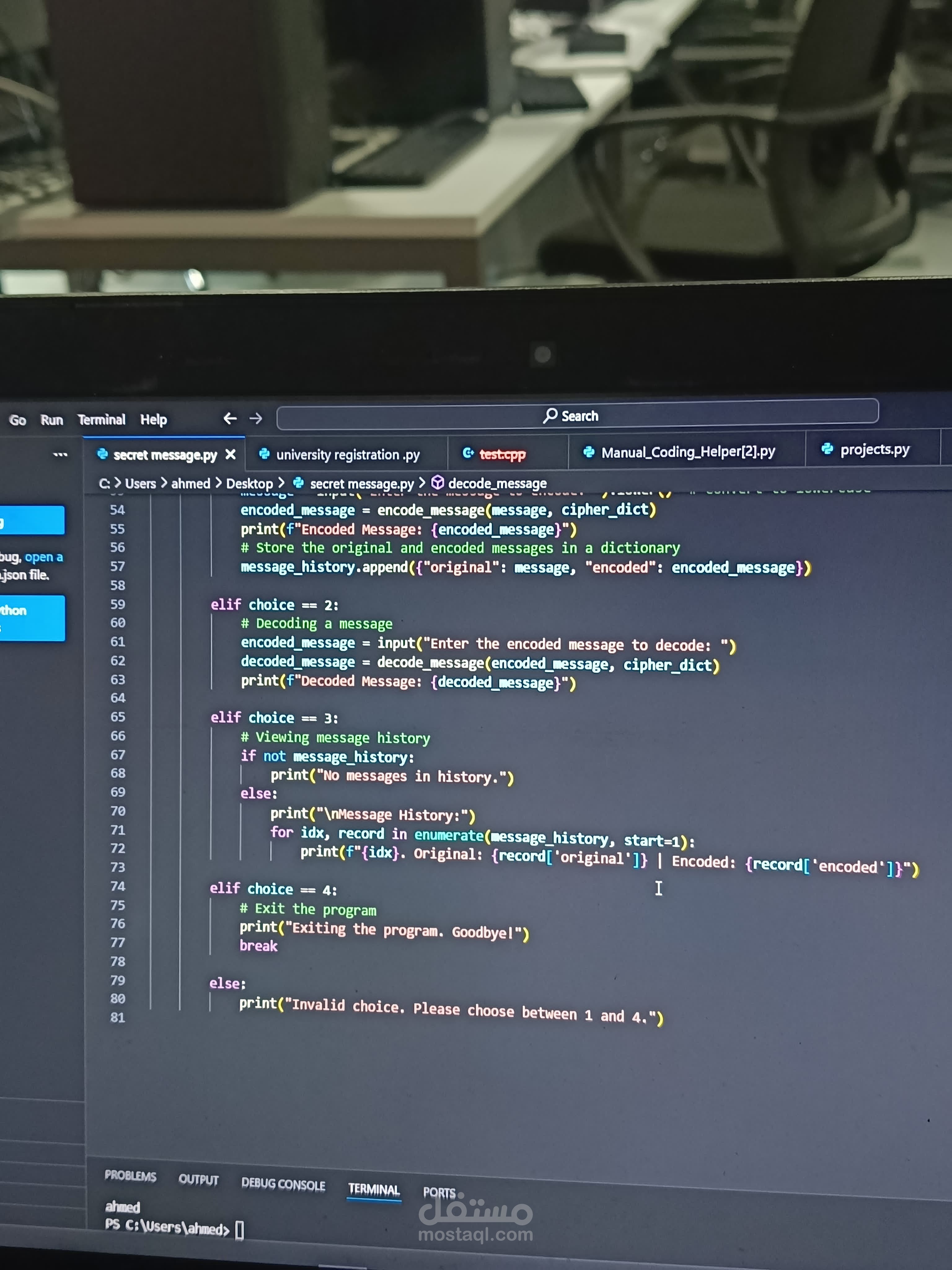Open the Help menu
Image resolution: width=952 pixels, height=1270 pixels.
[x=154, y=420]
